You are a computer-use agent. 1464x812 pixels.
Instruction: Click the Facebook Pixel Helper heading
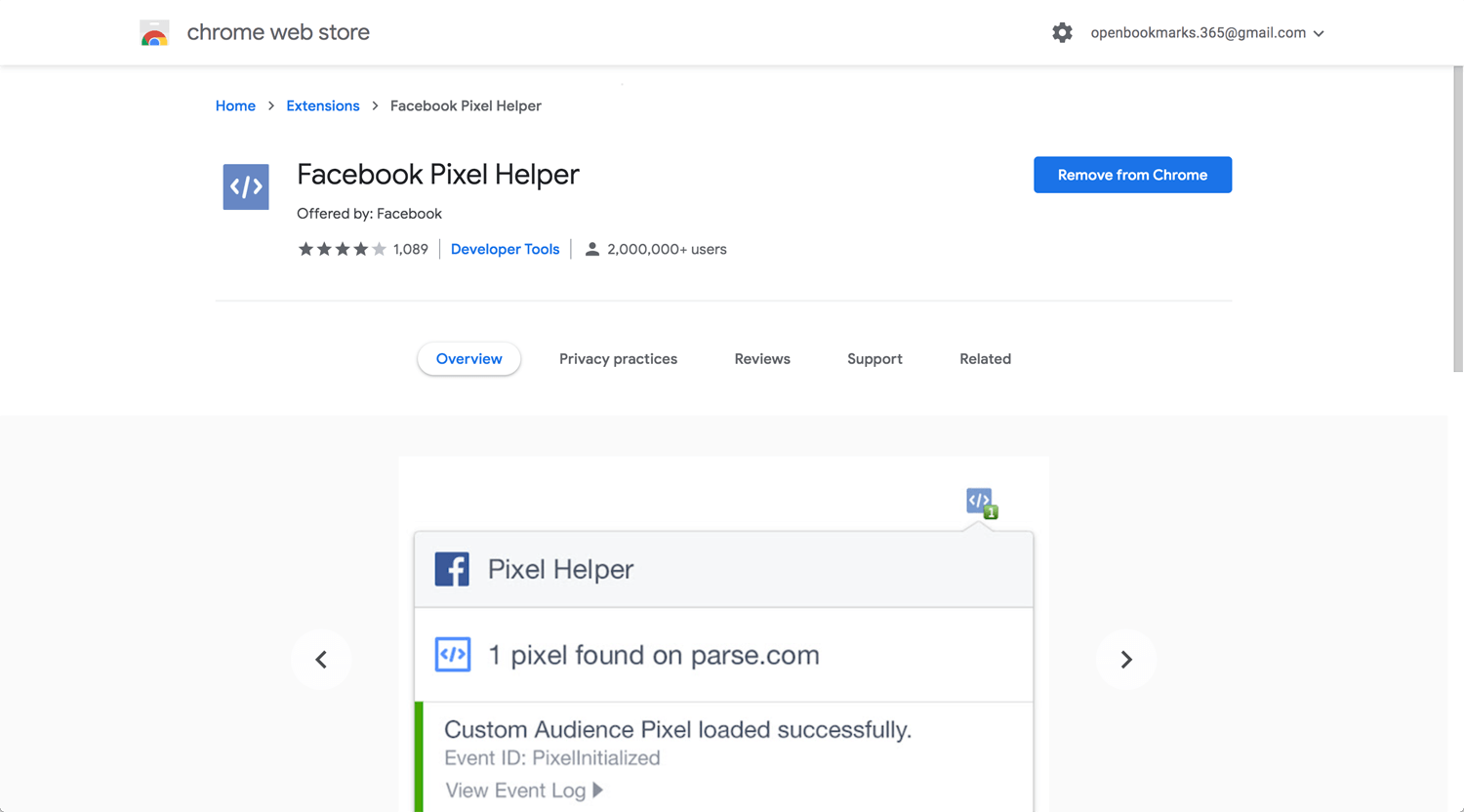point(438,175)
